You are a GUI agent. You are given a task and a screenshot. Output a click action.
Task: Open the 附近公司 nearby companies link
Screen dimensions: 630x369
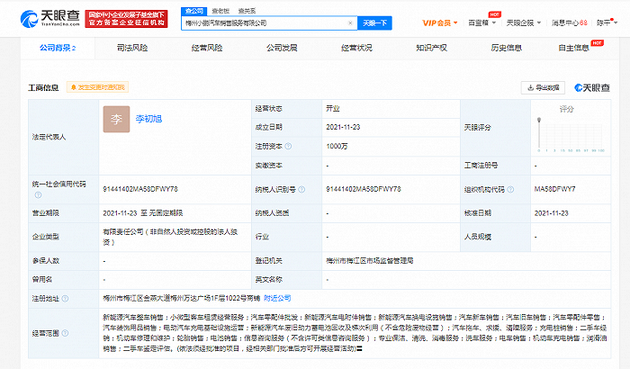(278, 298)
